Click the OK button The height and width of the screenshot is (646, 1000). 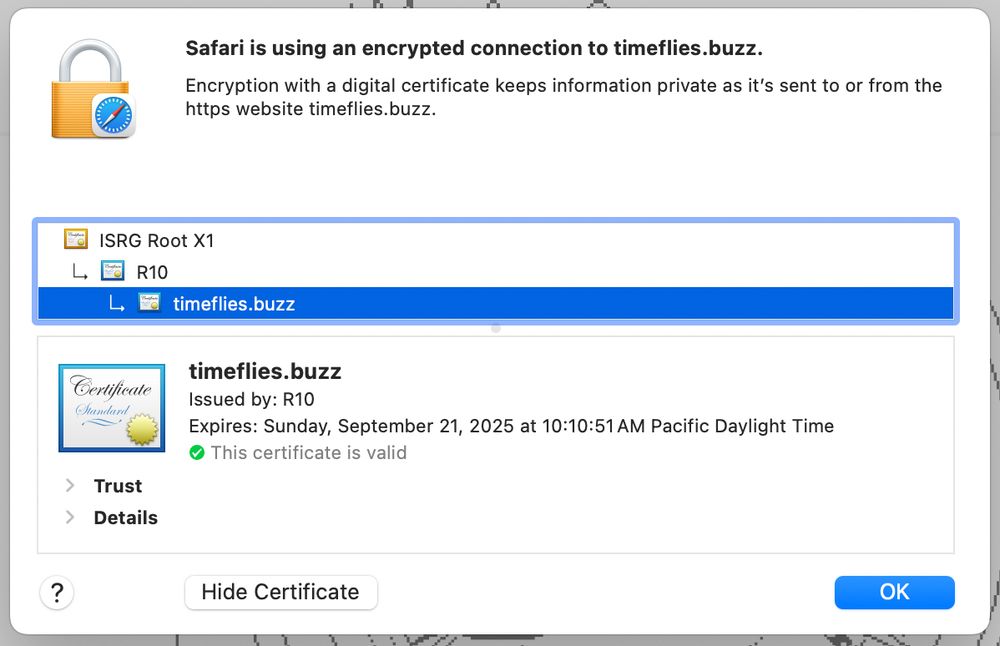click(x=894, y=592)
